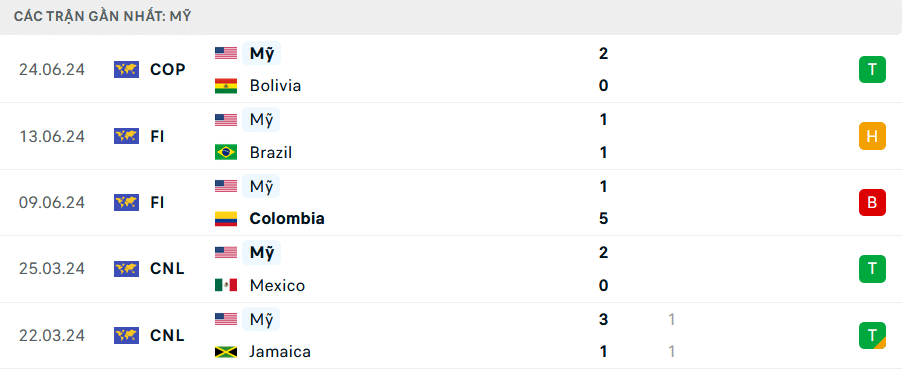Select the CNL label on 25.03.24 row

[167, 269]
